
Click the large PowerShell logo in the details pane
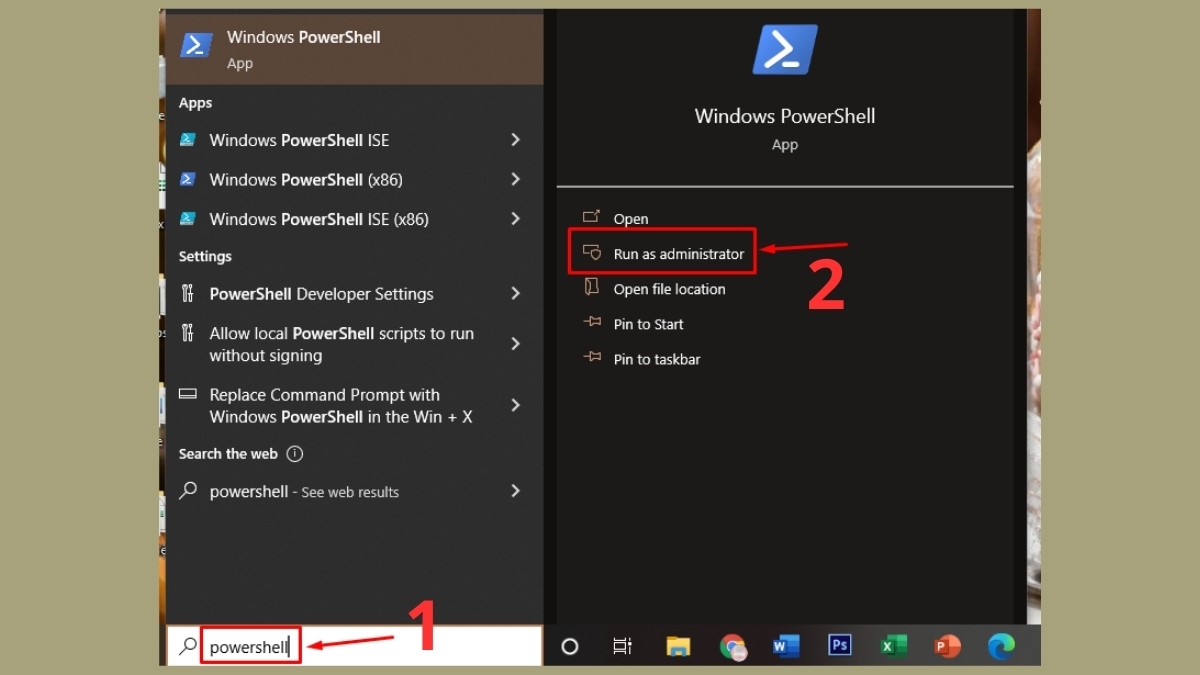click(x=785, y=50)
